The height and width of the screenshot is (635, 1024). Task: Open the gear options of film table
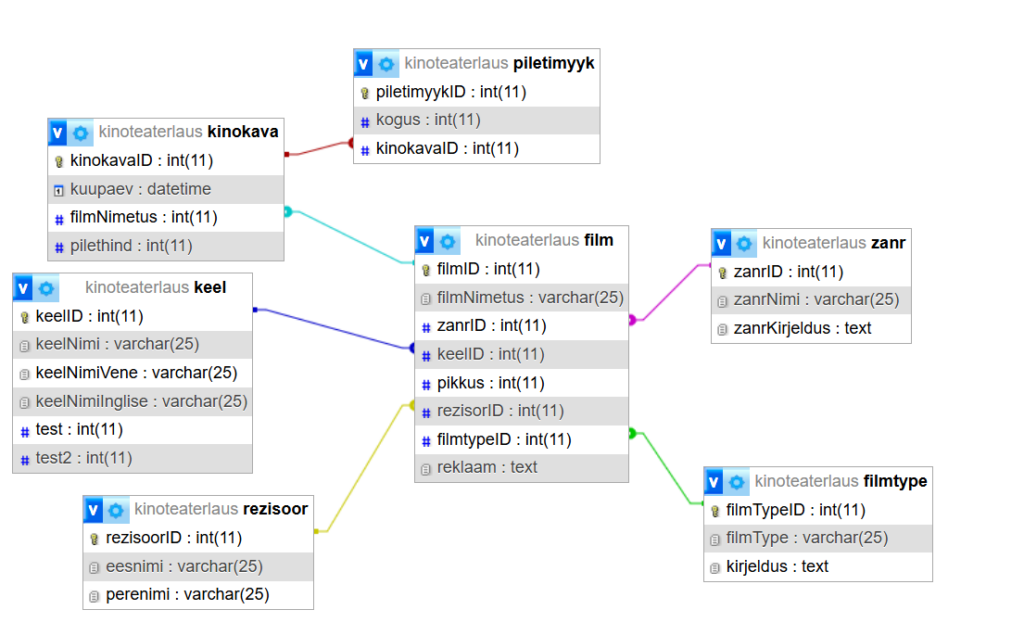tap(448, 241)
